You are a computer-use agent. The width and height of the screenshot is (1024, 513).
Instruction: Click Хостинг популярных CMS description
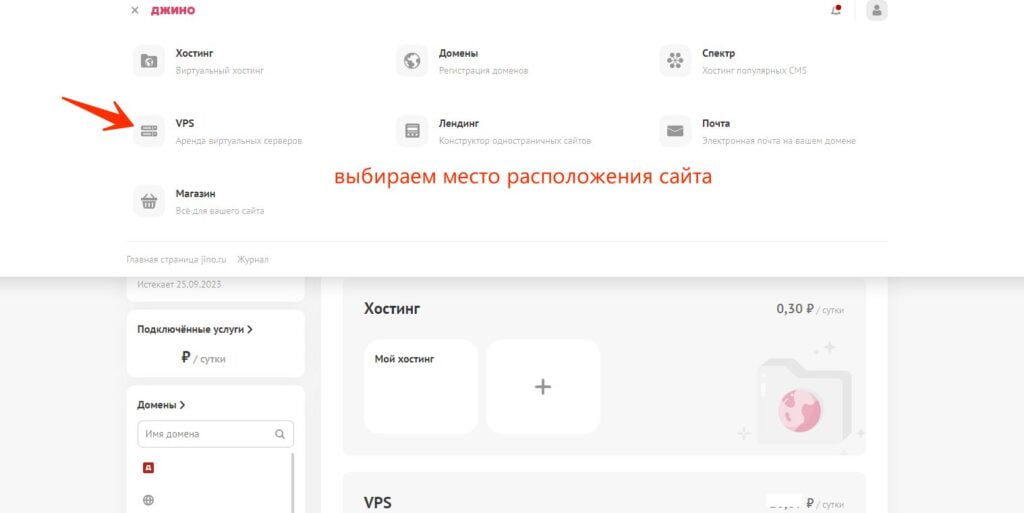[754, 70]
